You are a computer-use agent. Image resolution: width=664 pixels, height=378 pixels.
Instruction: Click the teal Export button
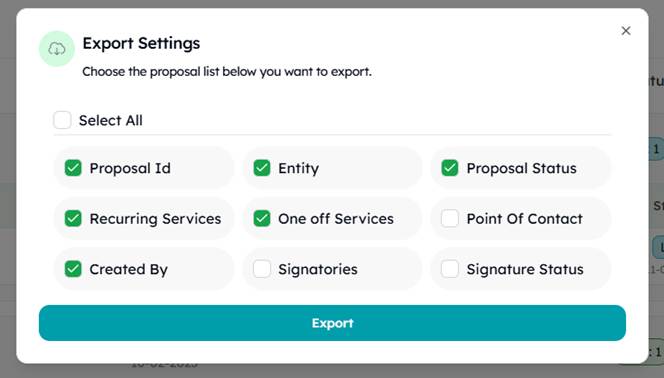click(x=332, y=323)
